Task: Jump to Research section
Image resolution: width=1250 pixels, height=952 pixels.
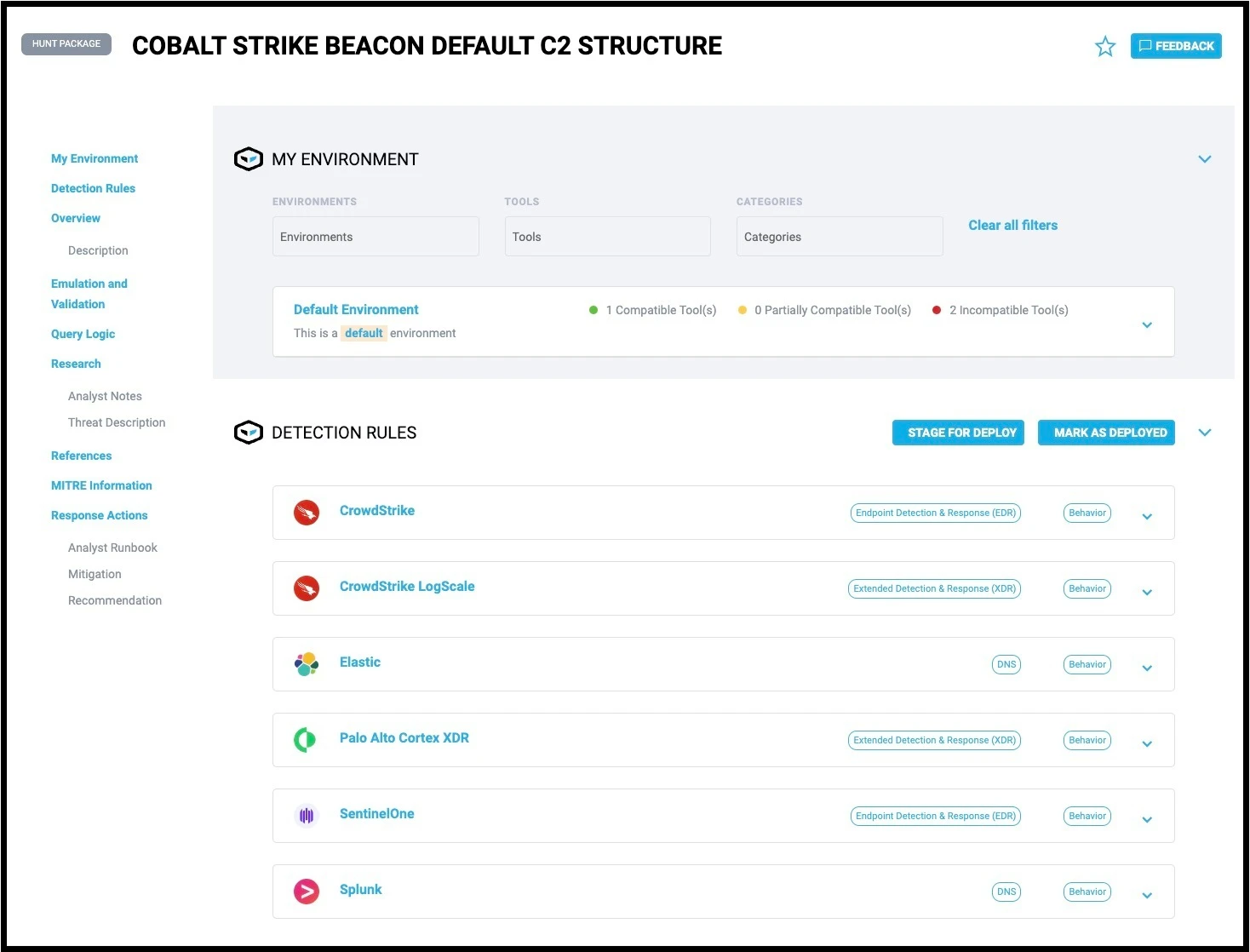Action: 76,364
